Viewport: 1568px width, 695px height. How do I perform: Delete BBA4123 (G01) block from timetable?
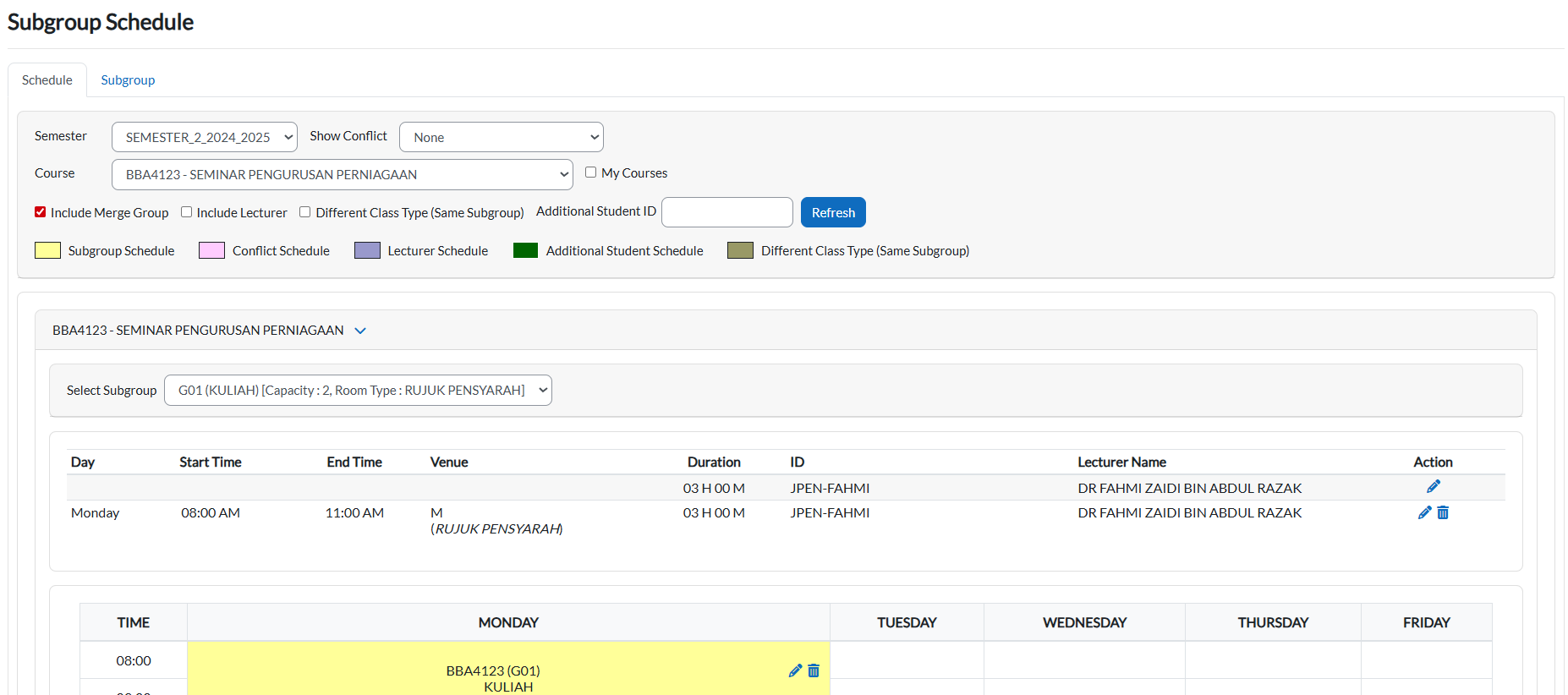click(x=814, y=670)
